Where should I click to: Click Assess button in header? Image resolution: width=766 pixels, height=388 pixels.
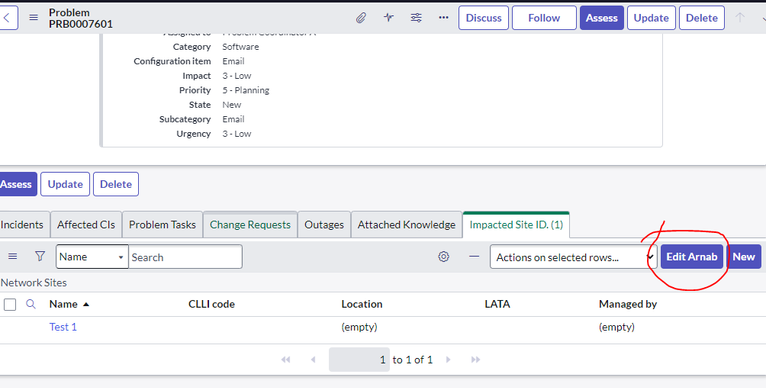click(x=602, y=18)
